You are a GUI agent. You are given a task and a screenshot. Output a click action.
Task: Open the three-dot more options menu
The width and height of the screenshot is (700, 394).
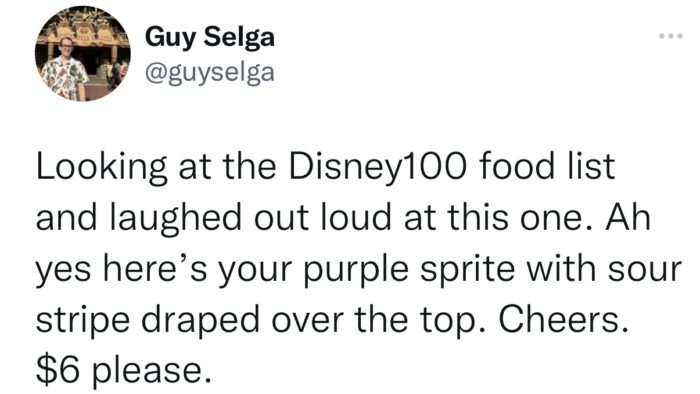pyautogui.click(x=671, y=36)
